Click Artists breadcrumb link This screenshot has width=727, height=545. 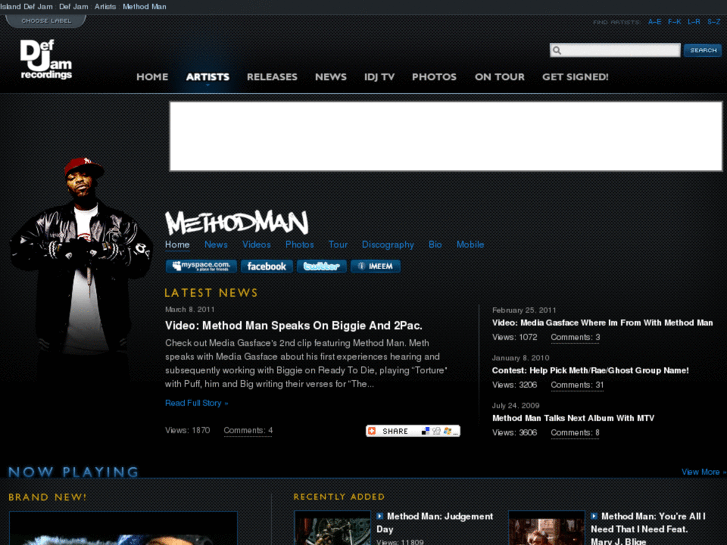105,6
